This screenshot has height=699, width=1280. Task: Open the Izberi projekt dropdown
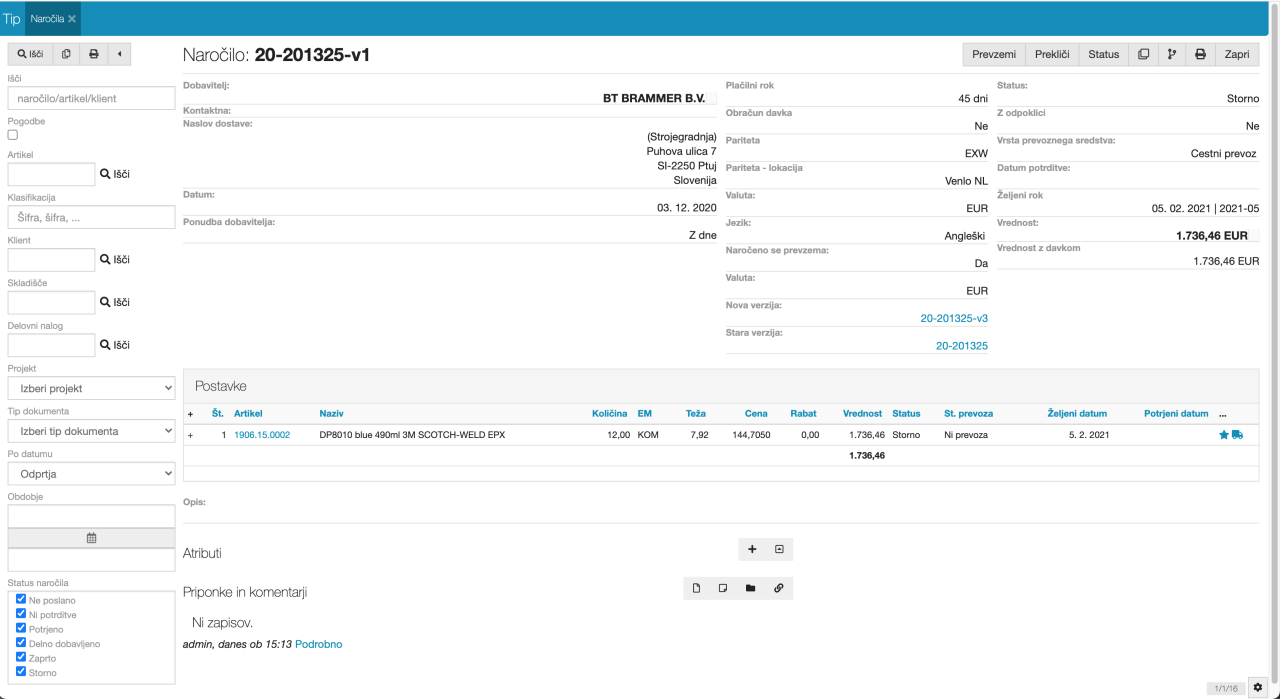[x=91, y=388]
